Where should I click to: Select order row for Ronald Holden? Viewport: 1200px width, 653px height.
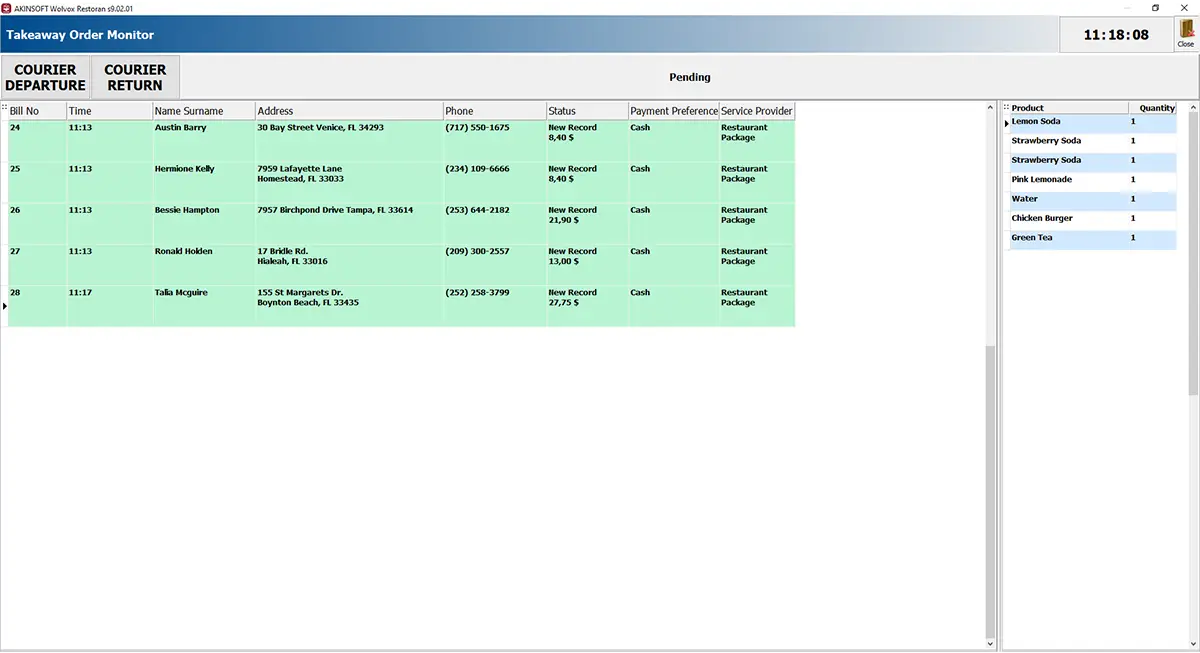pos(401,265)
